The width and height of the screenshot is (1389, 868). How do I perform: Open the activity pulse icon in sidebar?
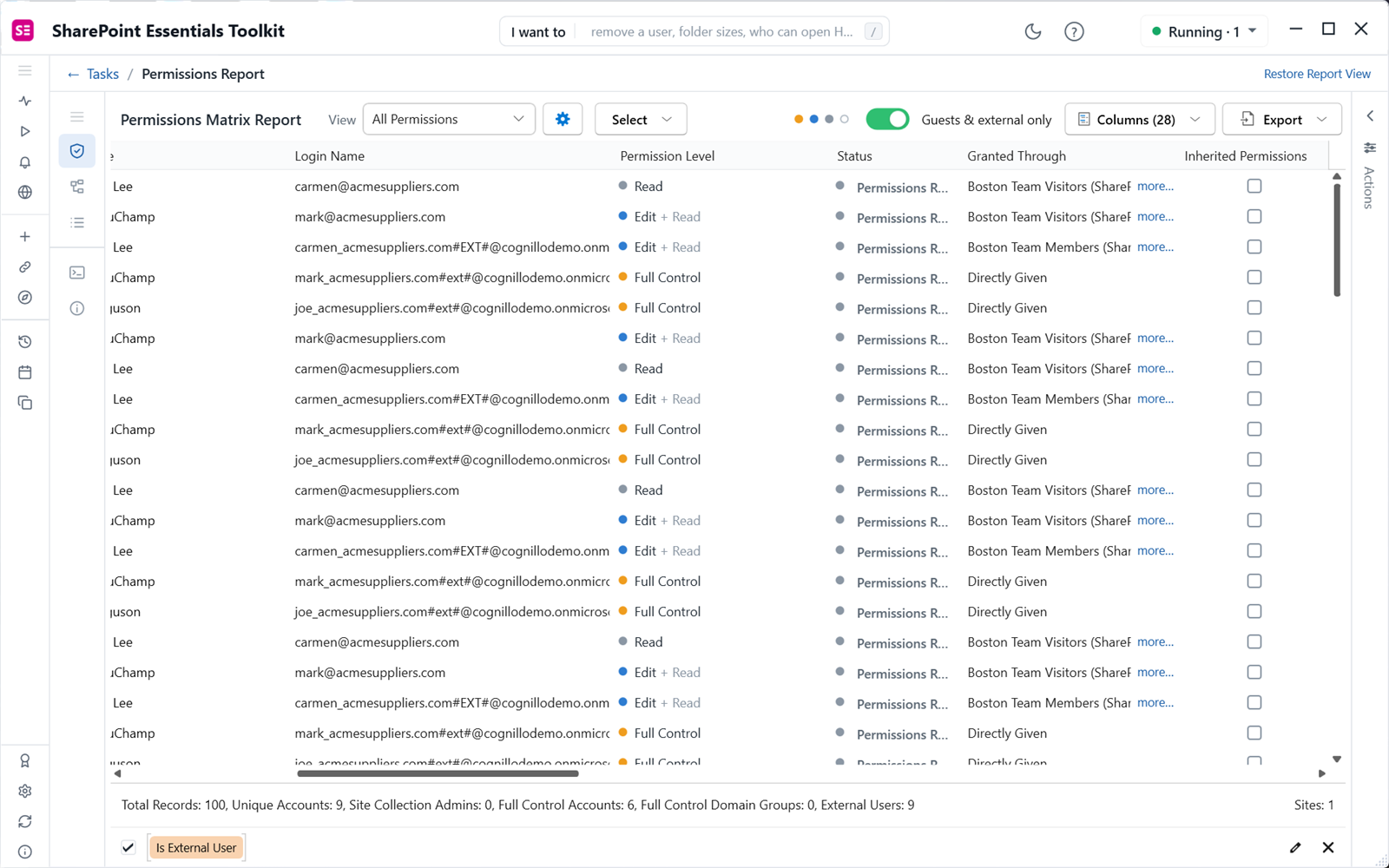pyautogui.click(x=25, y=101)
